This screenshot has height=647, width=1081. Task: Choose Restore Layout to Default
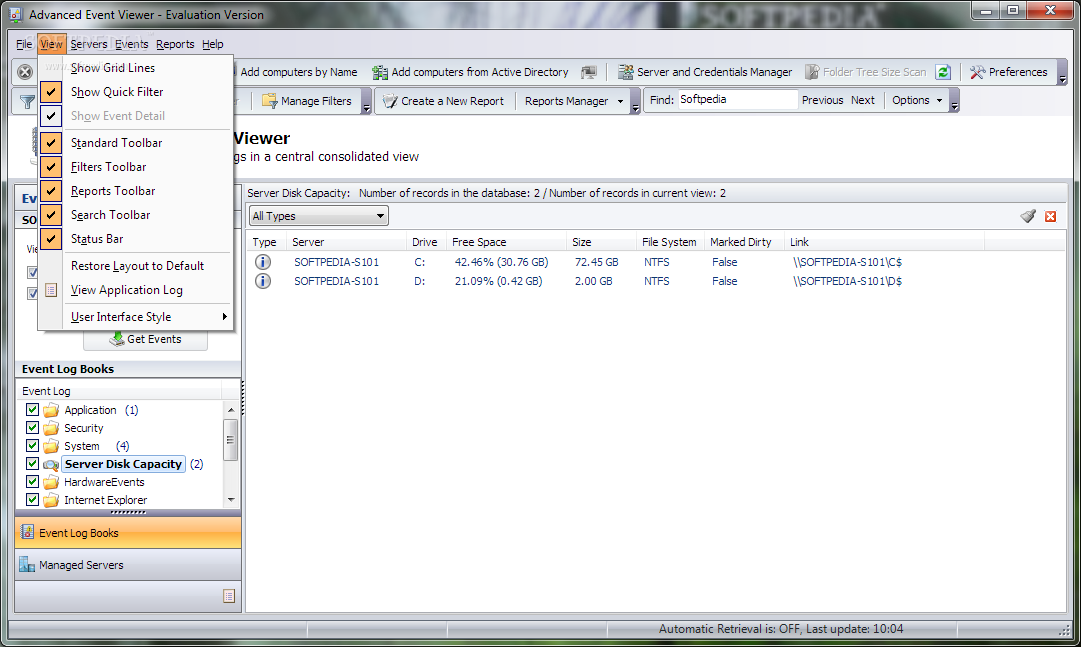(x=136, y=266)
